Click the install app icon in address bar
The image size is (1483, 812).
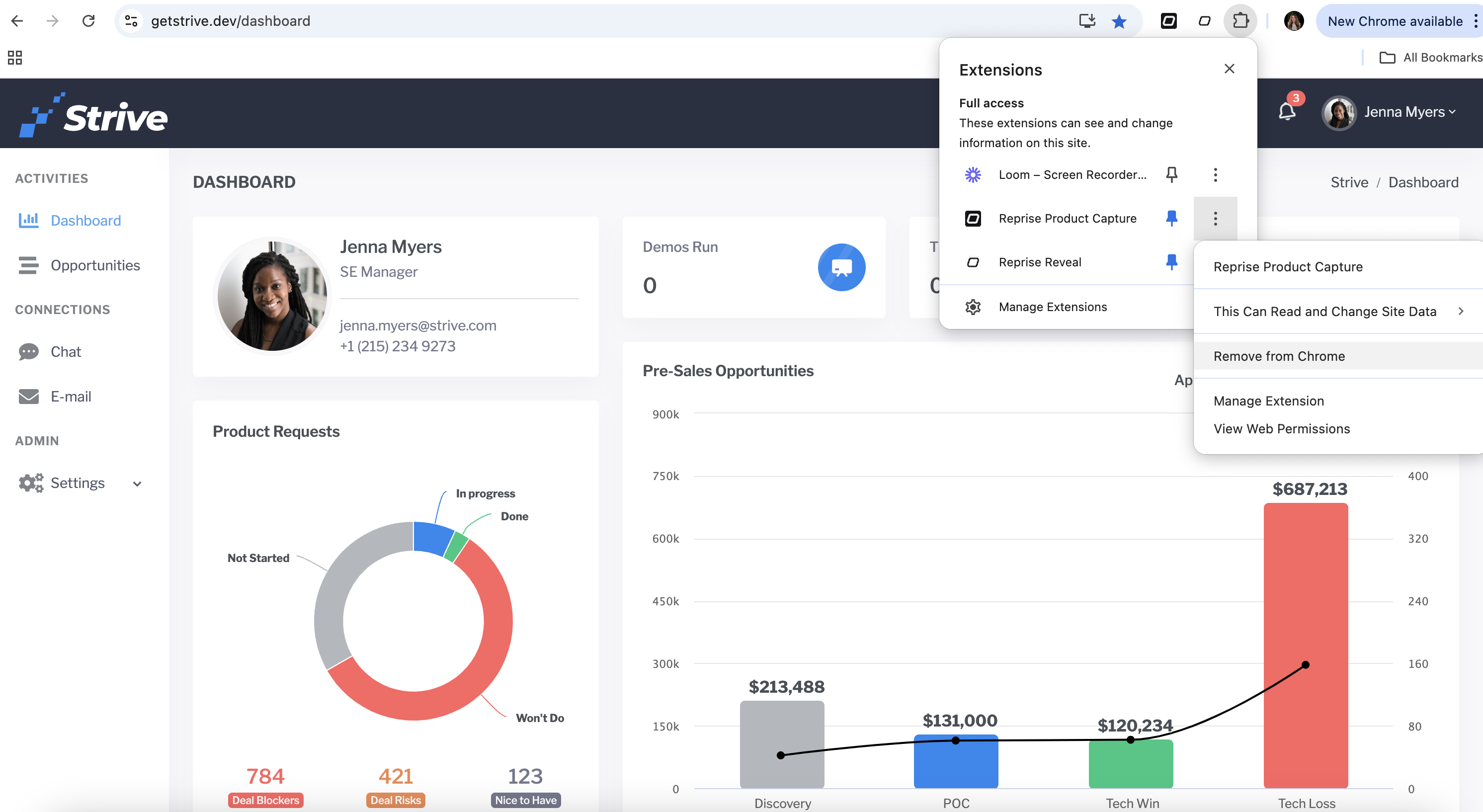point(1086,21)
